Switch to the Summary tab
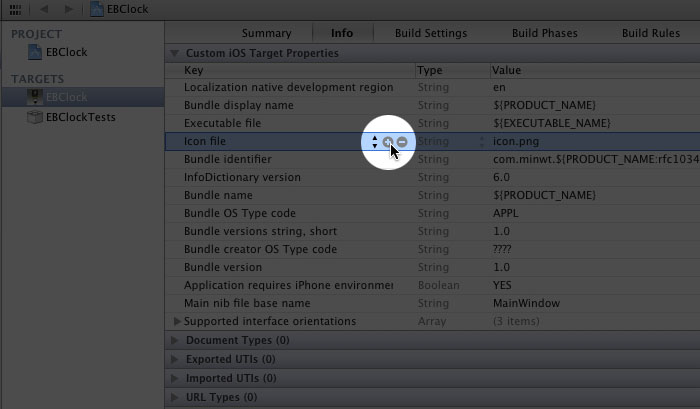This screenshot has height=409, width=700. coord(267,33)
